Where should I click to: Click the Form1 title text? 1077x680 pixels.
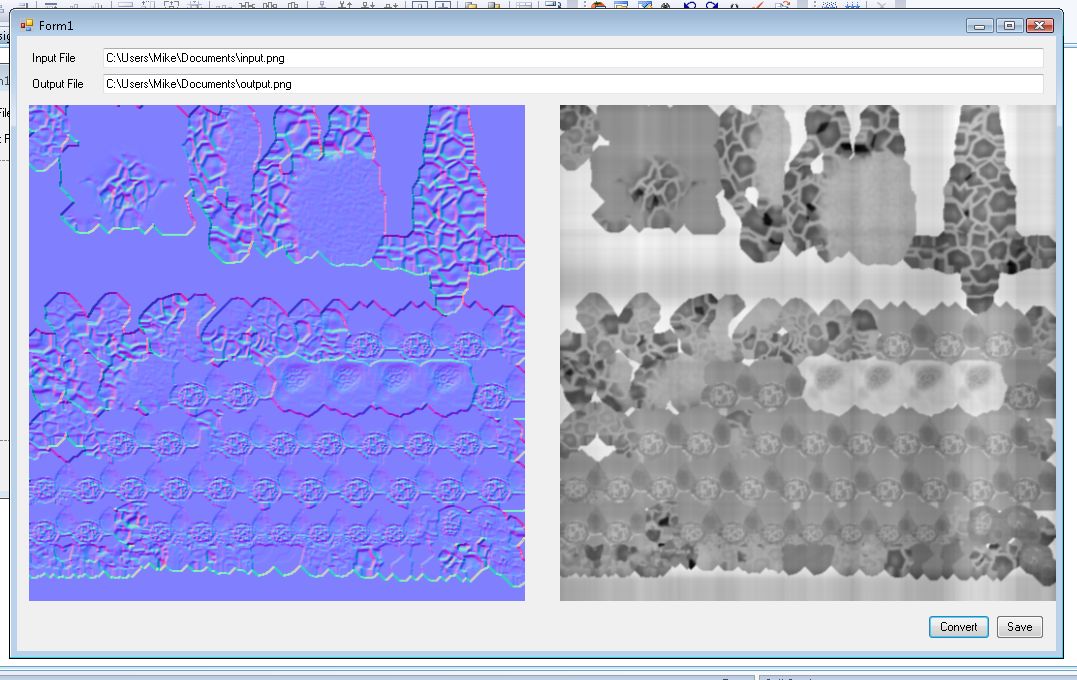[x=56, y=25]
